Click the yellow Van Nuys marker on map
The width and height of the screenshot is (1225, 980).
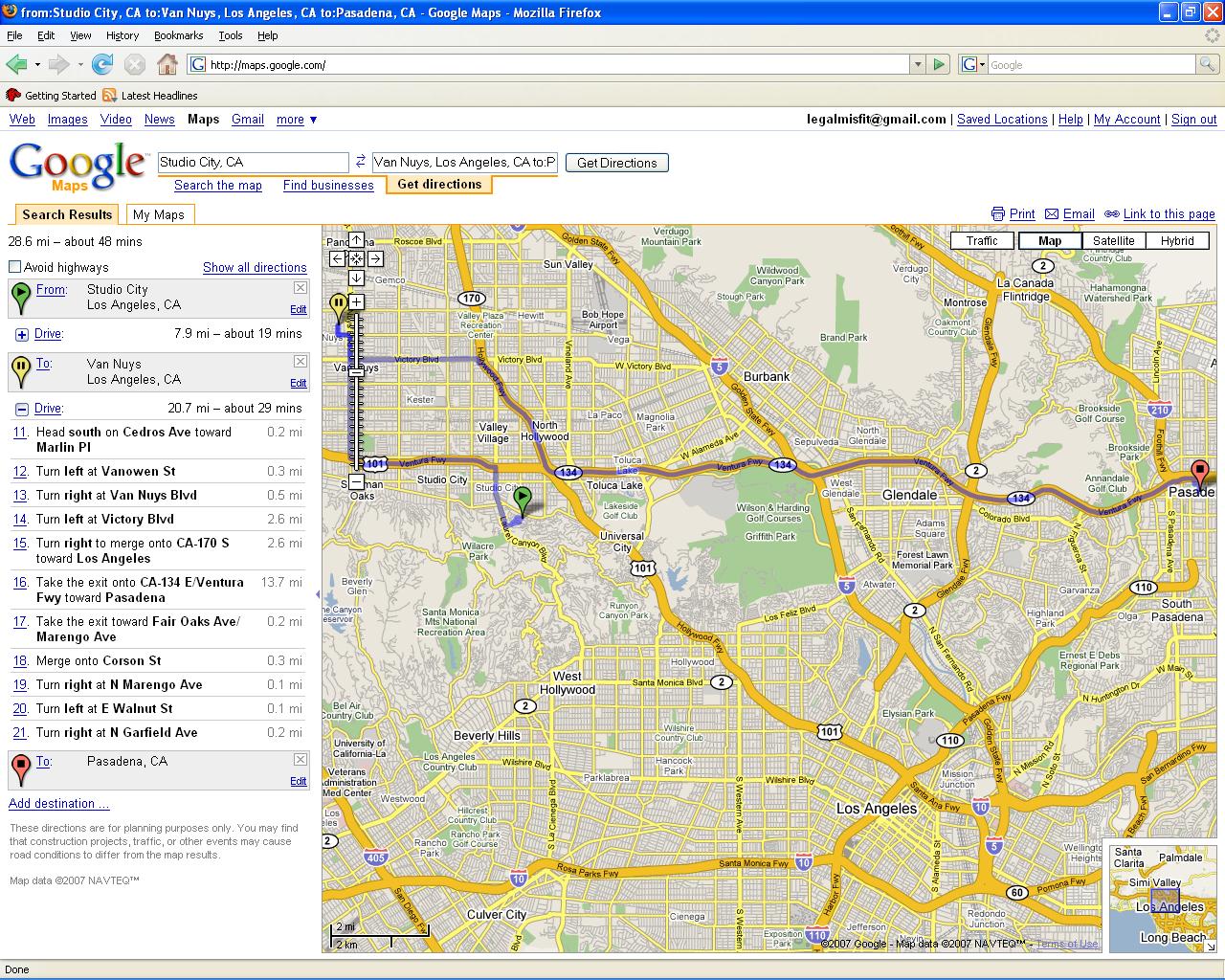(339, 308)
